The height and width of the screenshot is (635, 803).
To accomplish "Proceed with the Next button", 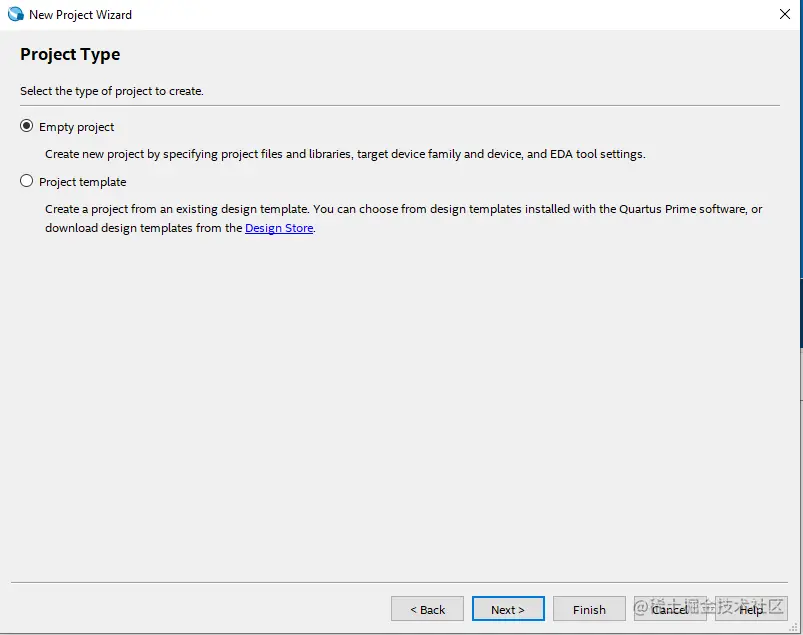I will [508, 609].
